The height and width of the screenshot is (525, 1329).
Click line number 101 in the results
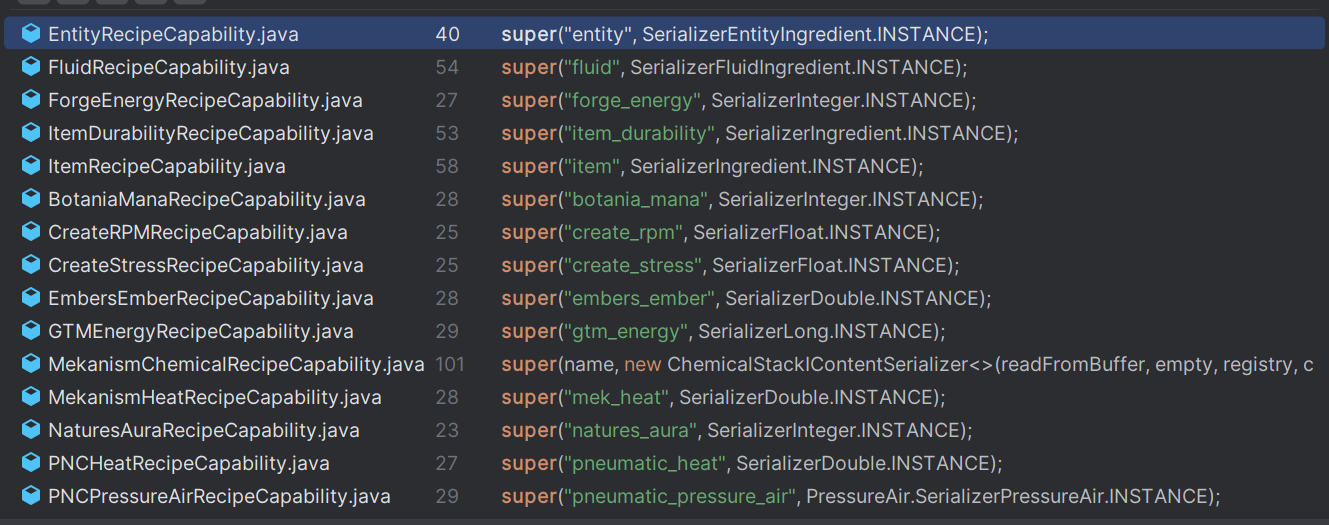pyautogui.click(x=450, y=364)
